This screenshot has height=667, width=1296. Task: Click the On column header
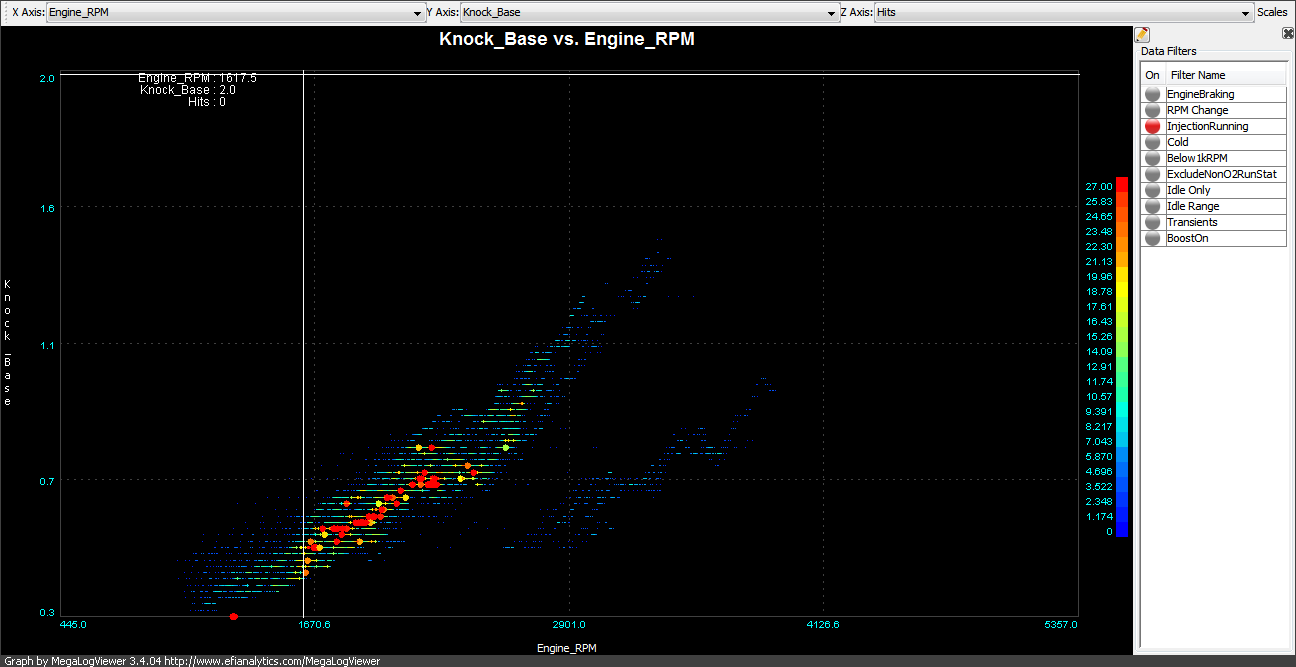(x=1153, y=75)
